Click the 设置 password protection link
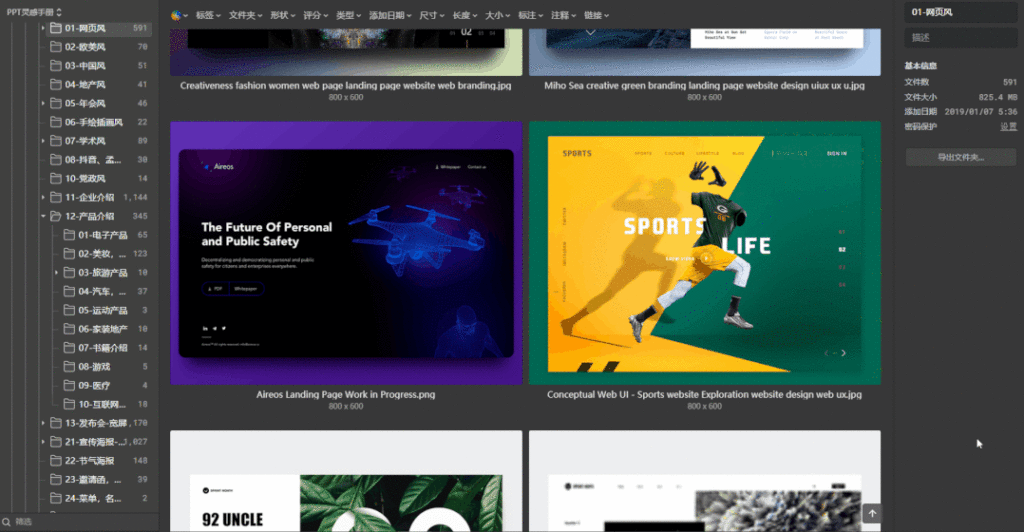Screen dimensions: 1024x532 point(1008,126)
